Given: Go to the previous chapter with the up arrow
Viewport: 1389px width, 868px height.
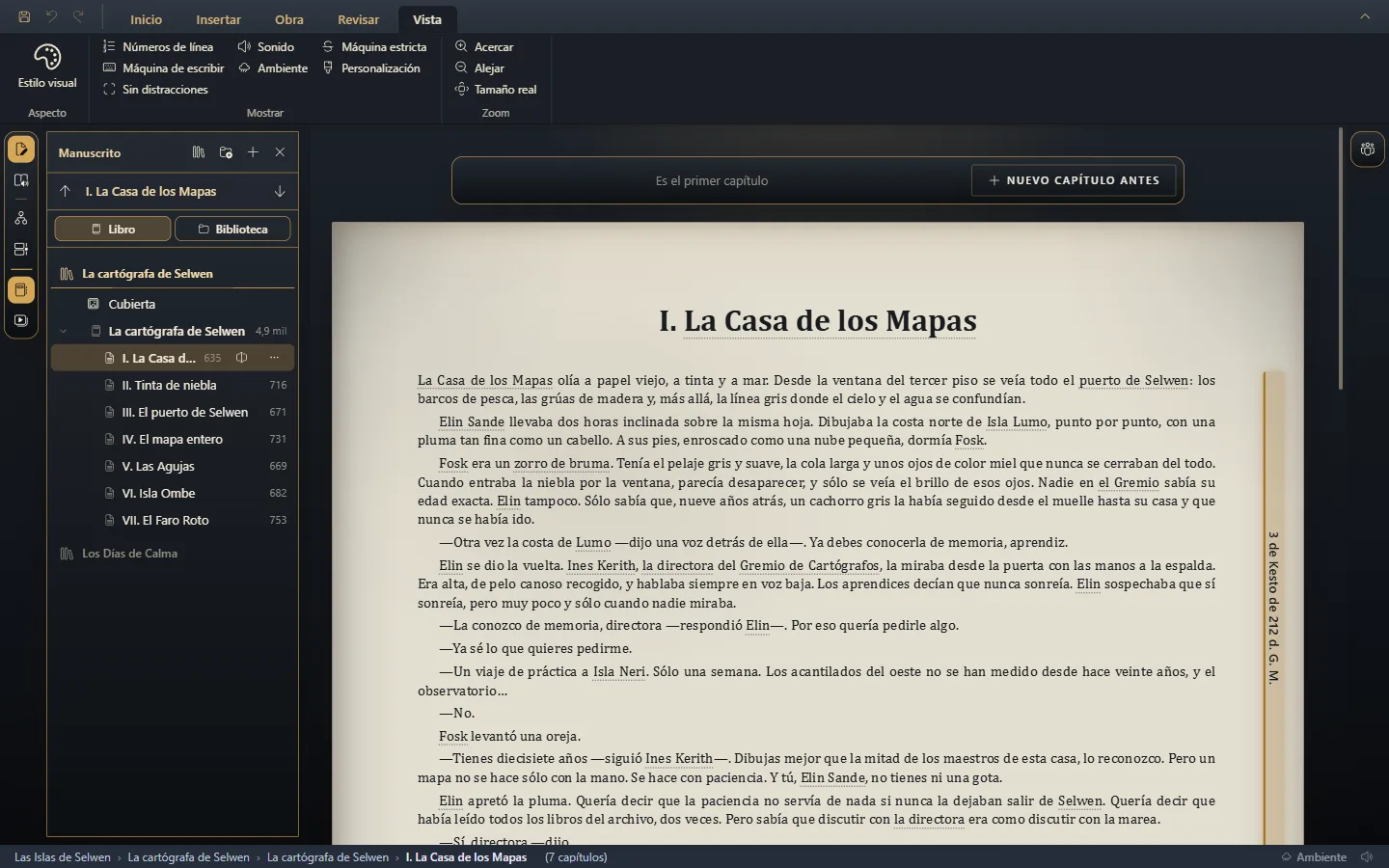Looking at the screenshot, I should (x=65, y=191).
